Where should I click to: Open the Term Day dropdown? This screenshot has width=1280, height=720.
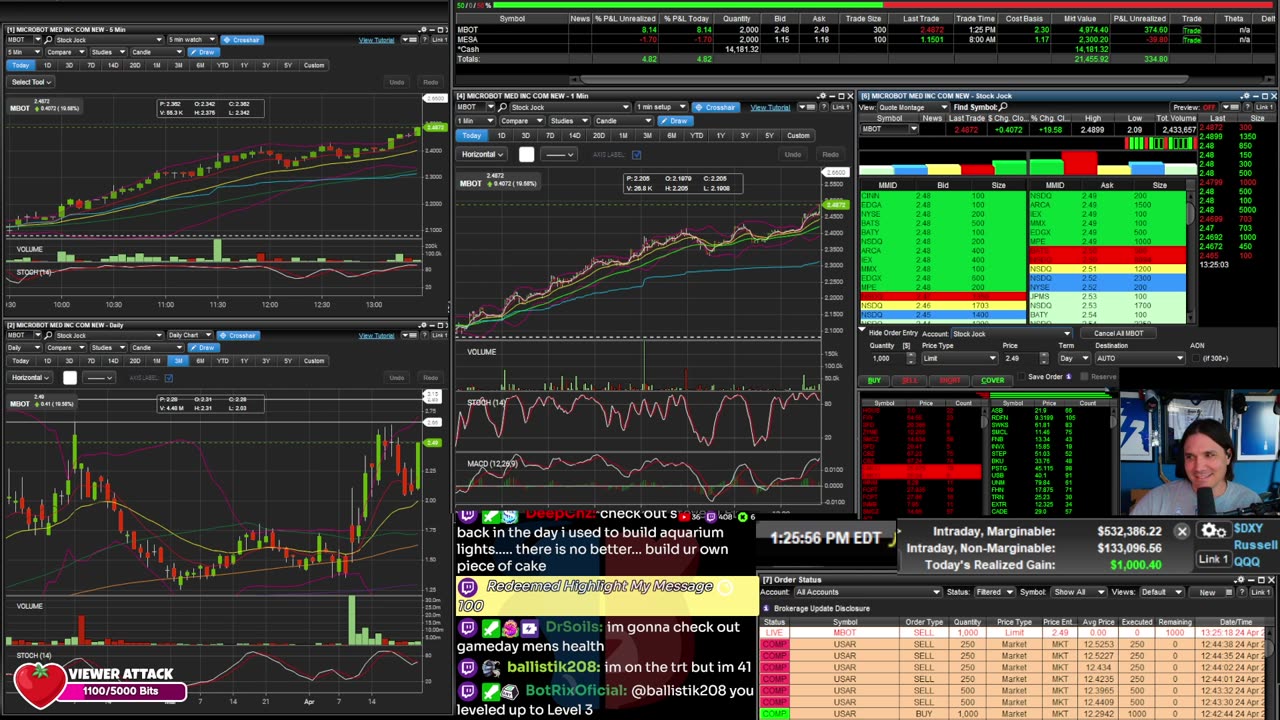coord(1074,358)
